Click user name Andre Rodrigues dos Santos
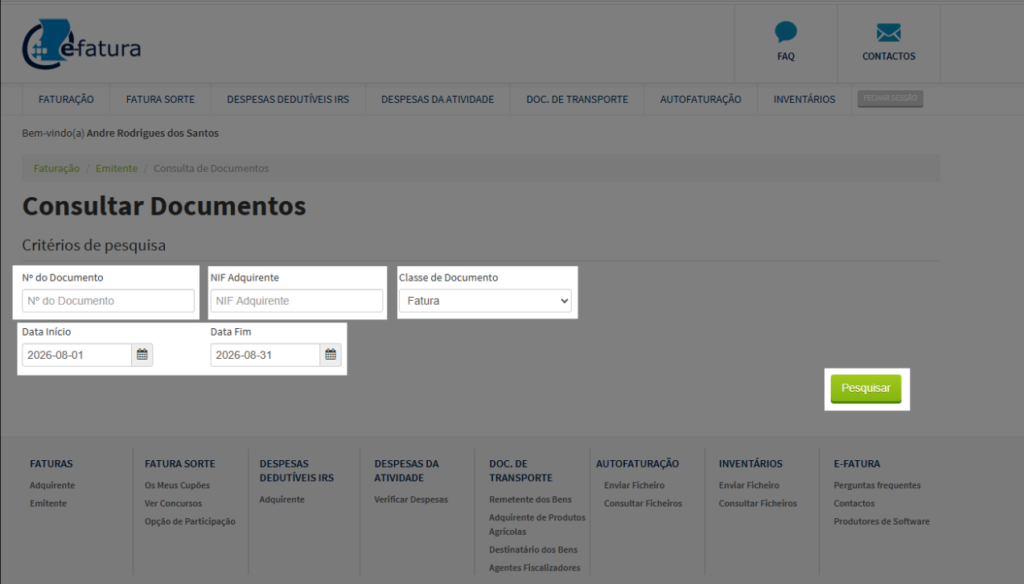The height and width of the screenshot is (584, 1024). point(153,133)
